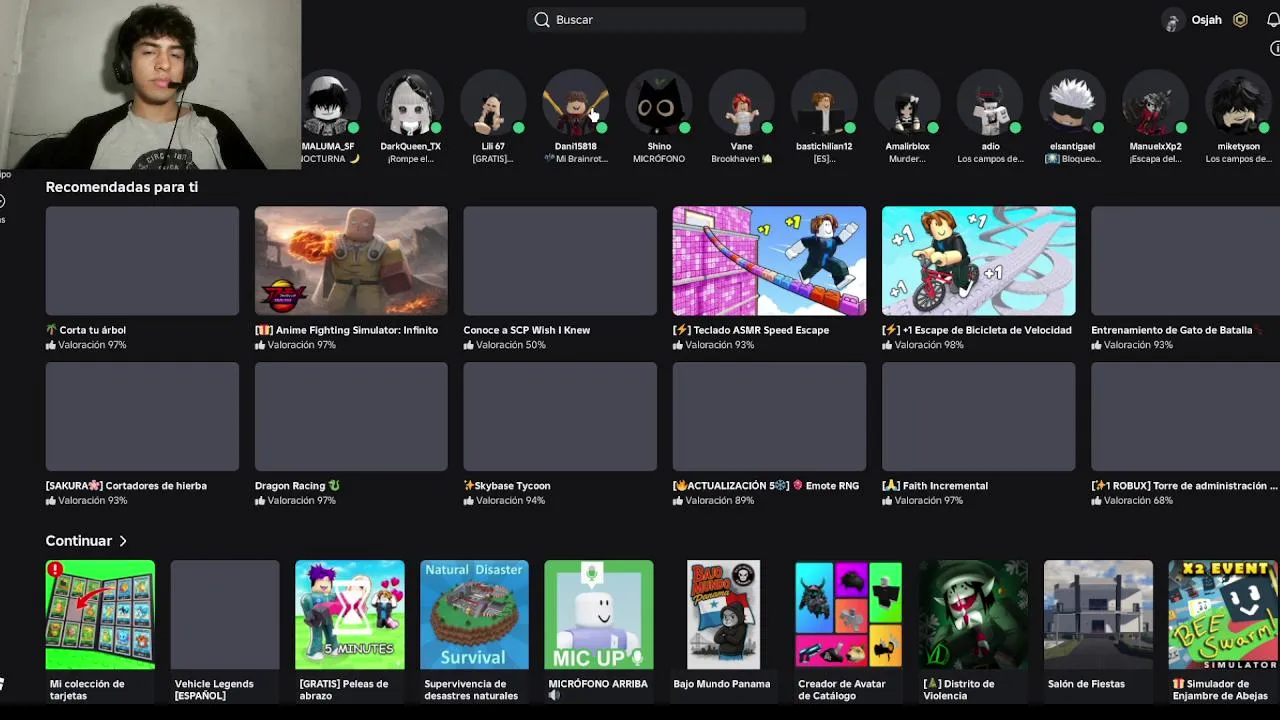Click MICRÓFONO status under Shino
The width and height of the screenshot is (1280, 720).
(659, 159)
